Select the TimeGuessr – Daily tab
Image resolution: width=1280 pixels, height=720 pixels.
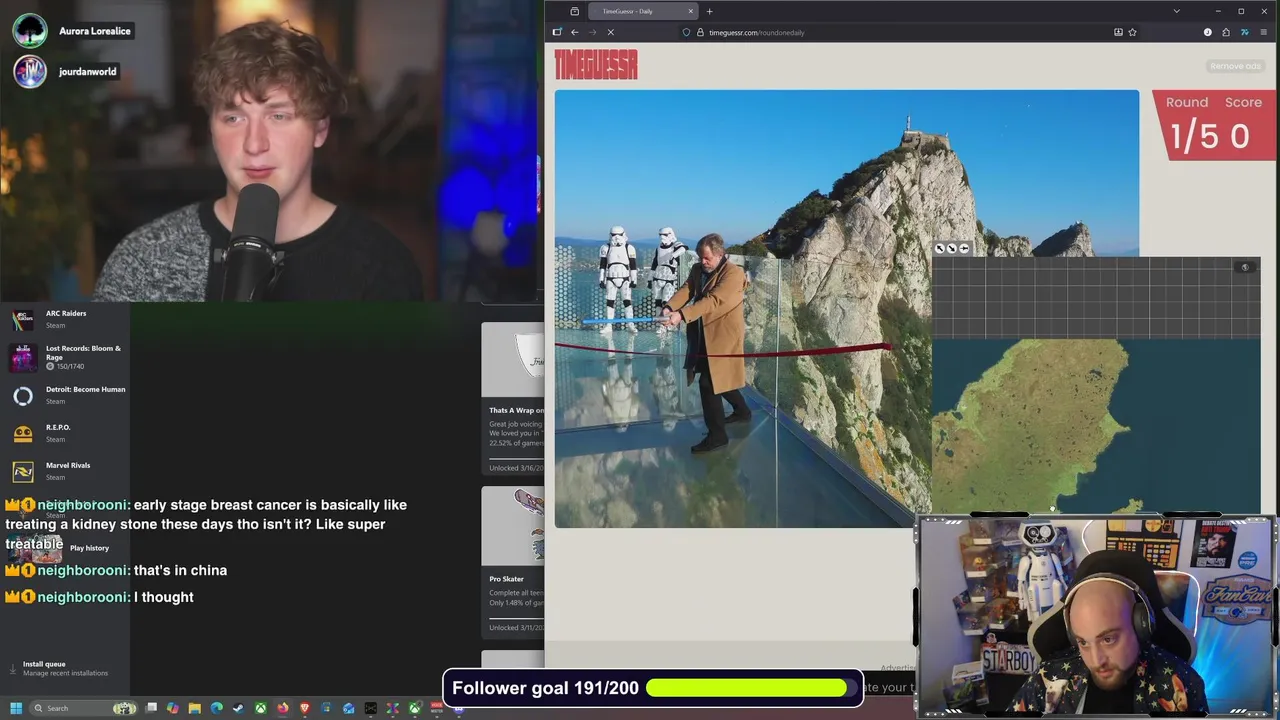point(643,11)
